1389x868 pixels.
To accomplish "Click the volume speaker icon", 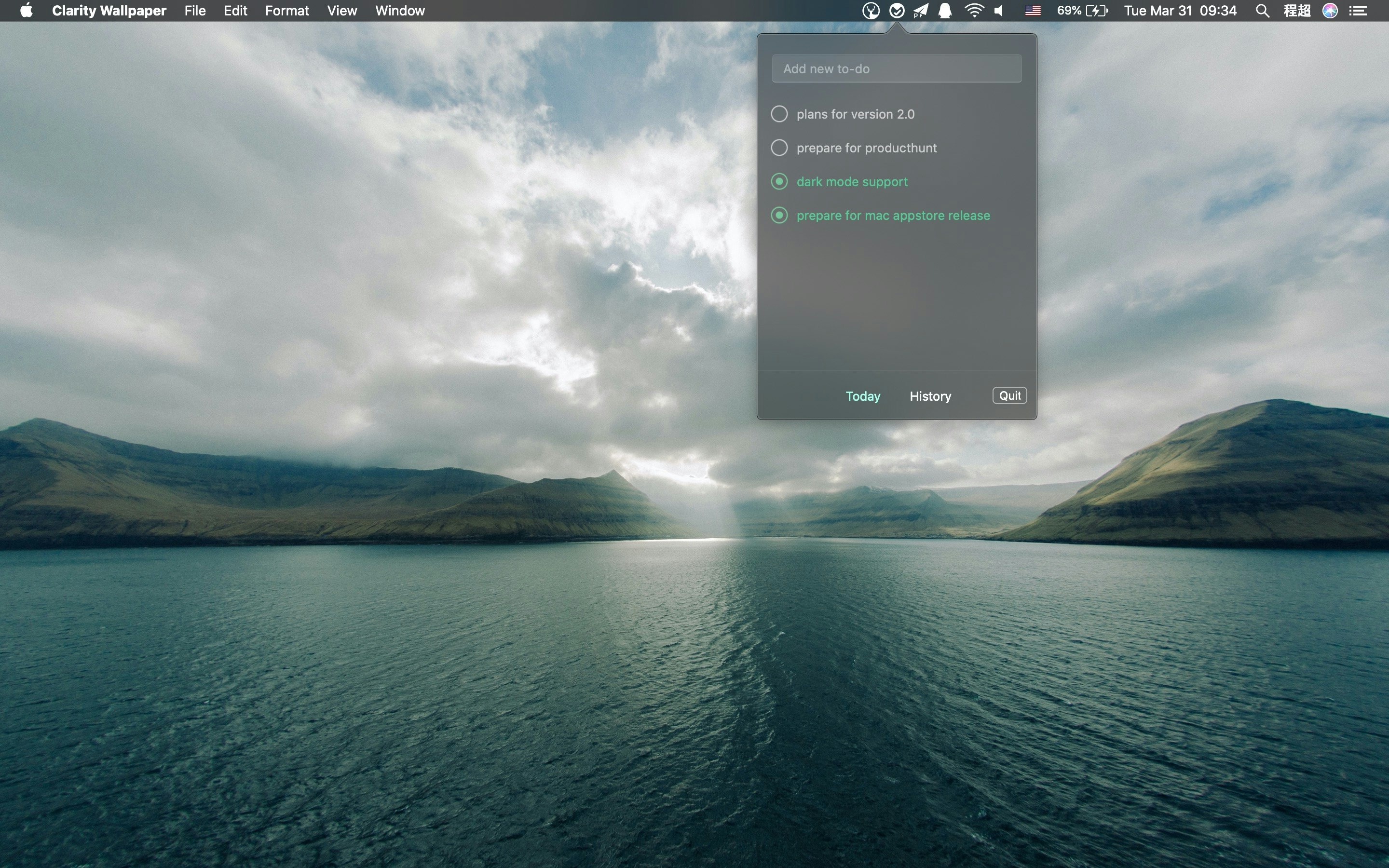I will click(x=999, y=11).
